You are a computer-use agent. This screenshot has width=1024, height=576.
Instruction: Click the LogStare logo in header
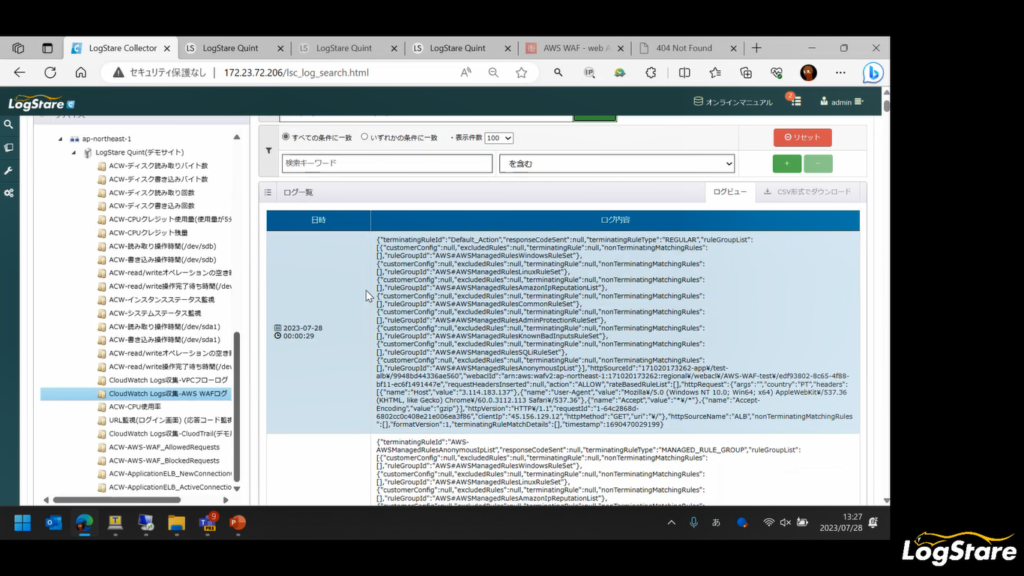coord(42,103)
